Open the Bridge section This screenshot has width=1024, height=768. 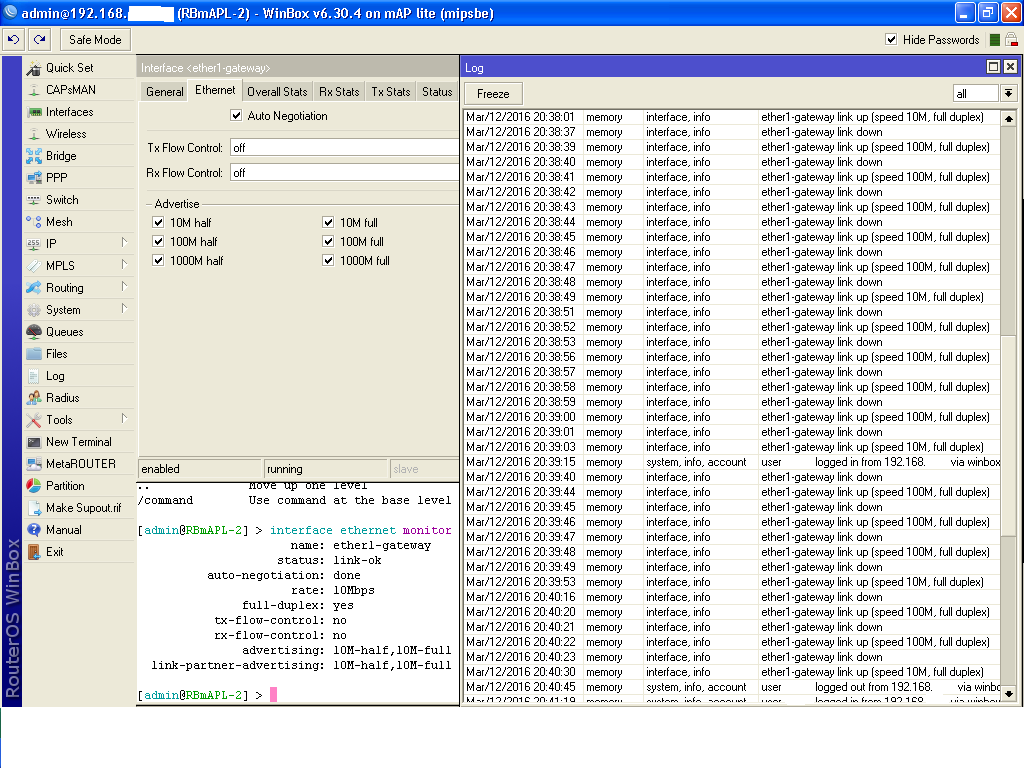(61, 156)
